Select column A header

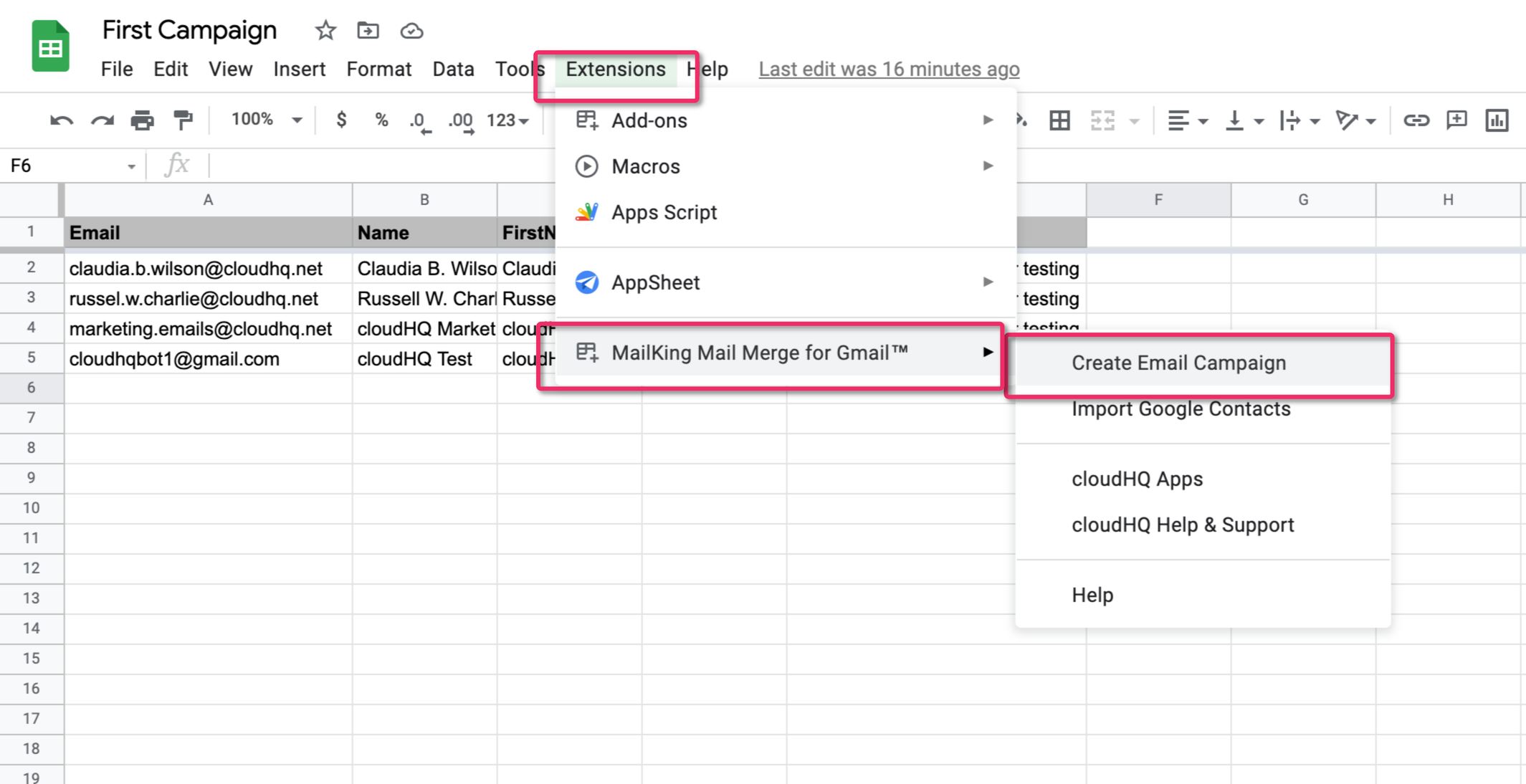[x=208, y=200]
